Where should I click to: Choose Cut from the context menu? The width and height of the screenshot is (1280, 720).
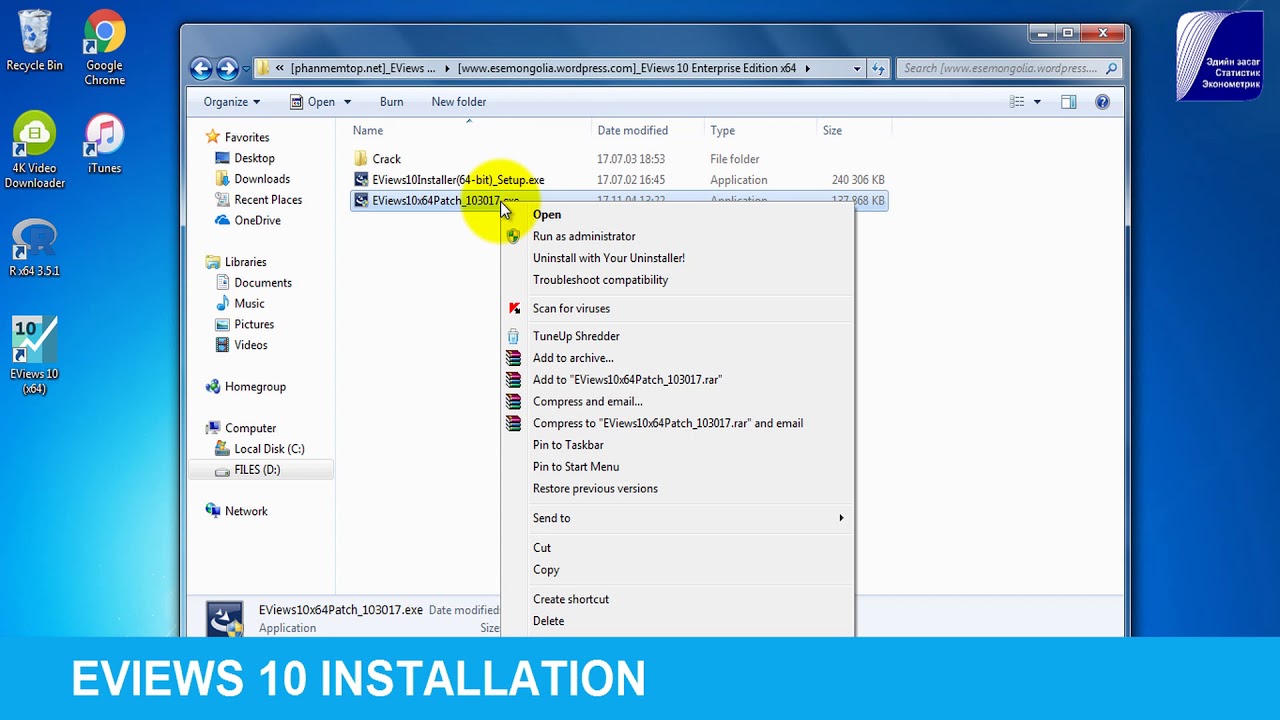point(542,548)
